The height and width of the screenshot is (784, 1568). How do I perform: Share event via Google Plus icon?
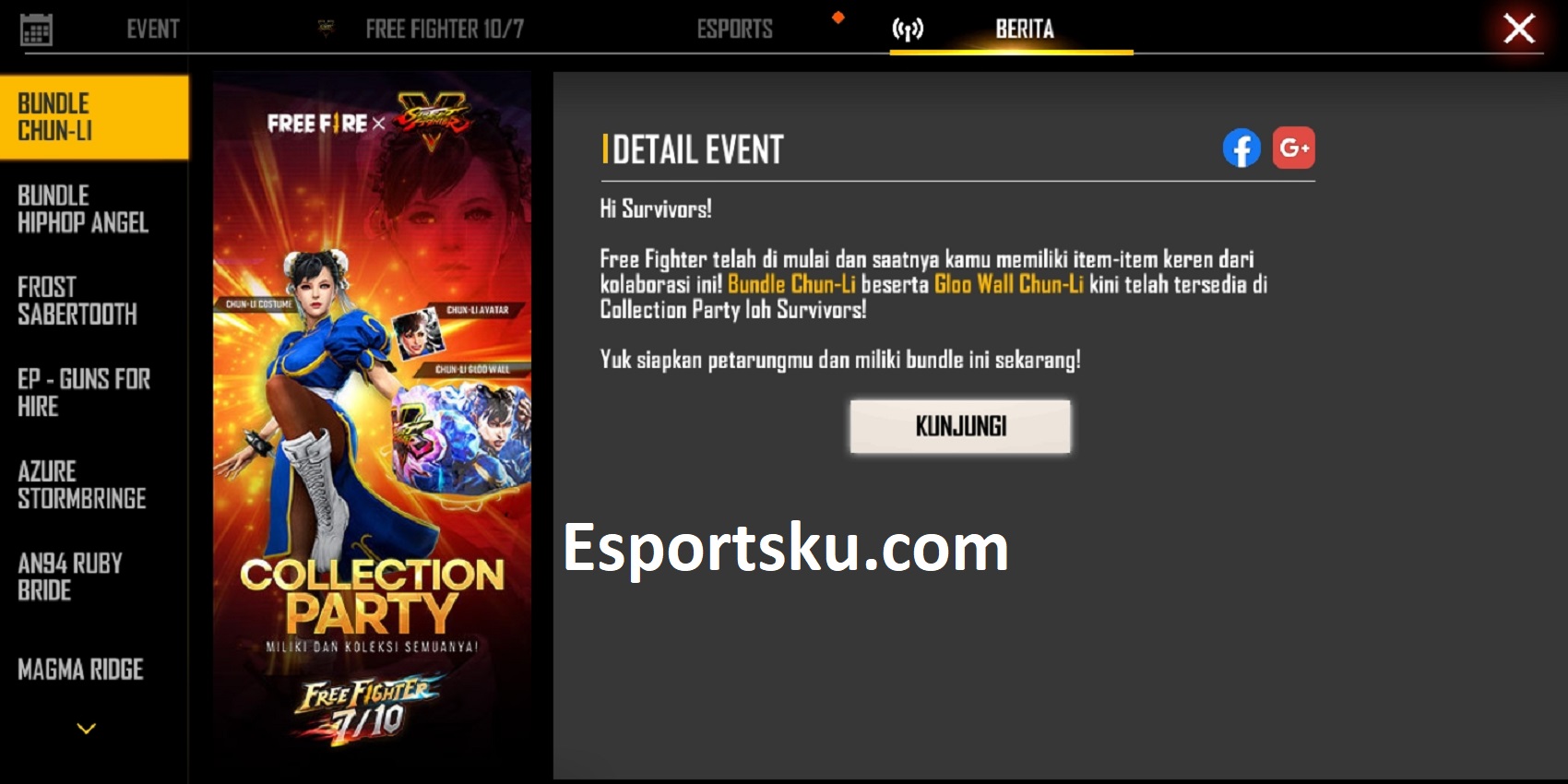coord(1293,148)
